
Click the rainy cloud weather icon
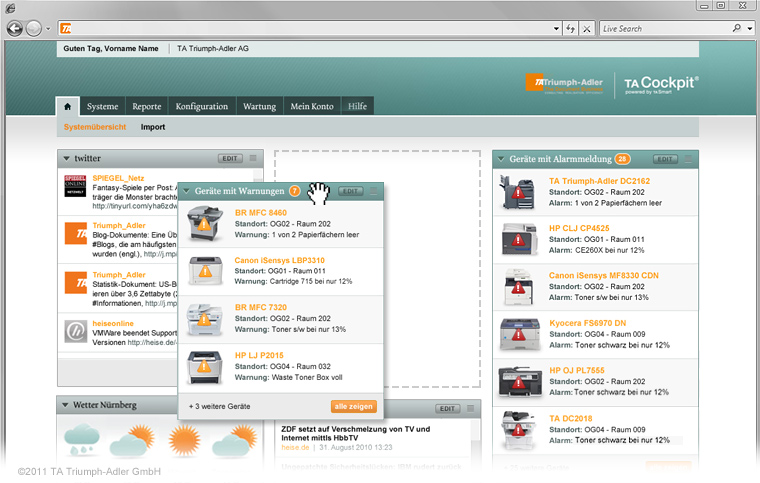click(82, 439)
